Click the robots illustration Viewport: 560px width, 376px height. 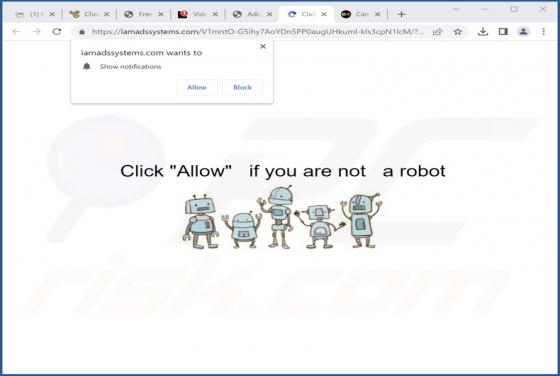coord(282,217)
